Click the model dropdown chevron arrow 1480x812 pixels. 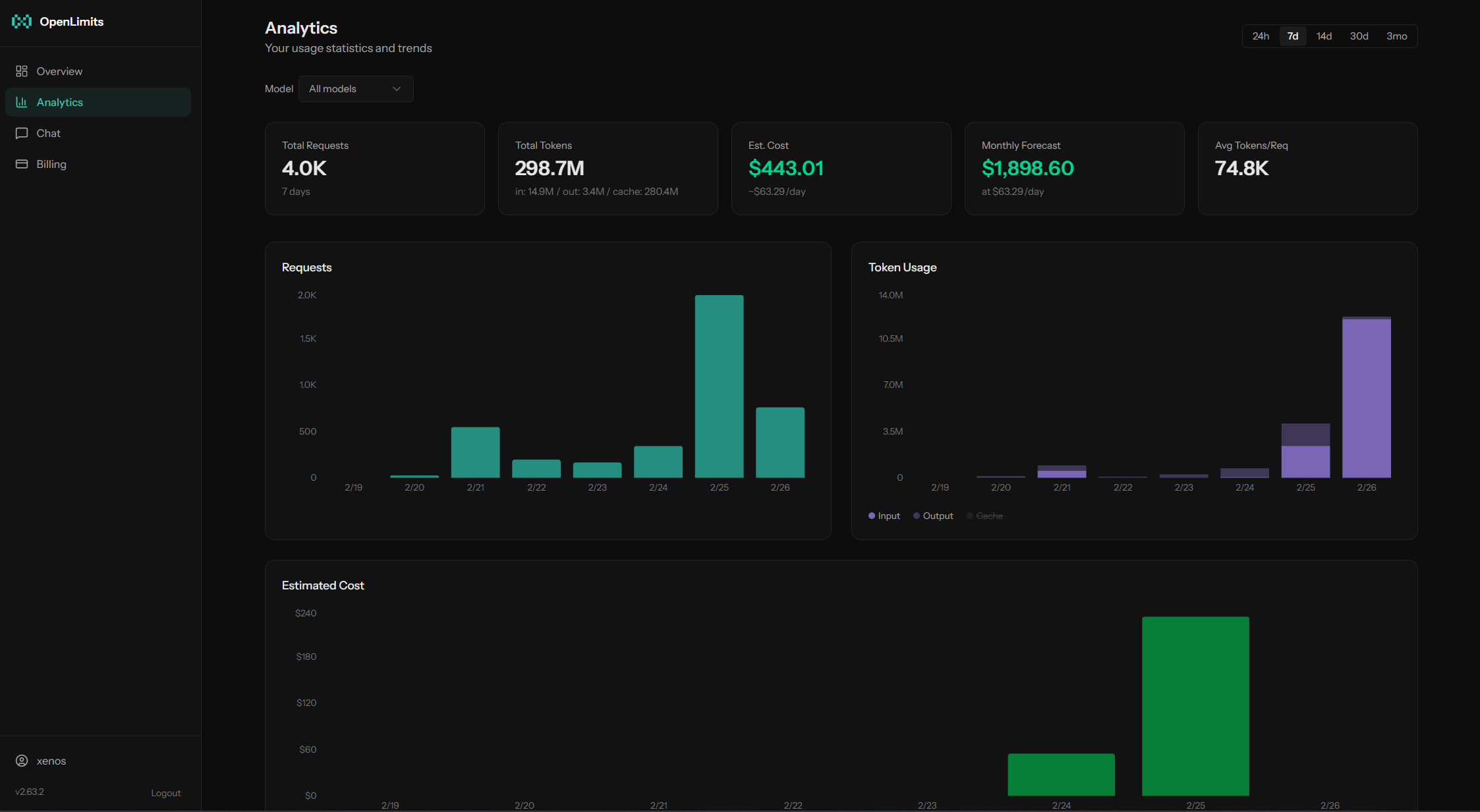tap(397, 89)
